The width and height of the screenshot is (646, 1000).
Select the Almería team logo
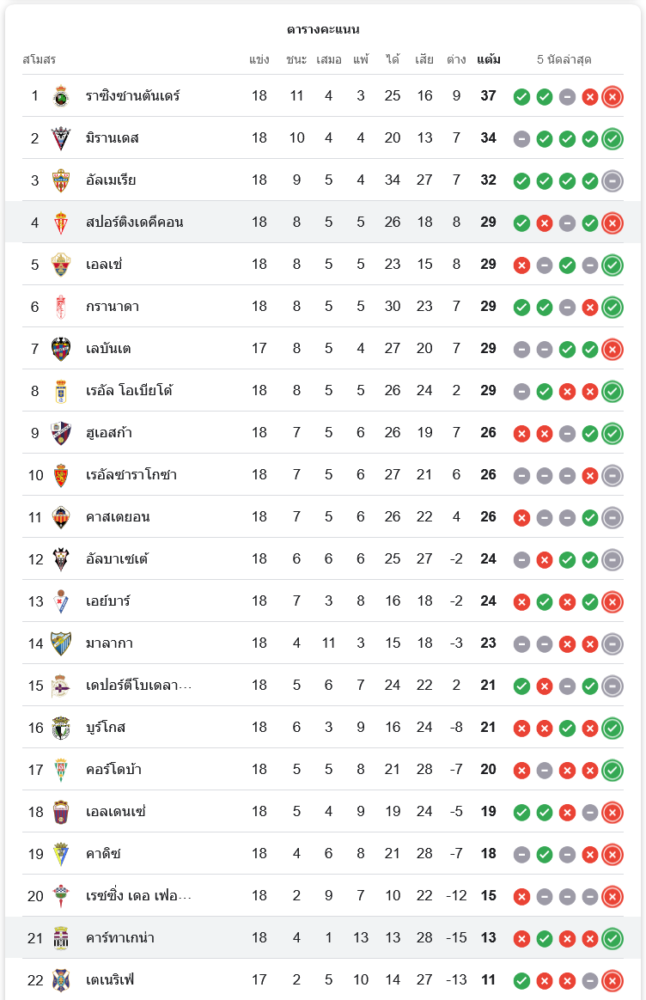pyautogui.click(x=61, y=180)
